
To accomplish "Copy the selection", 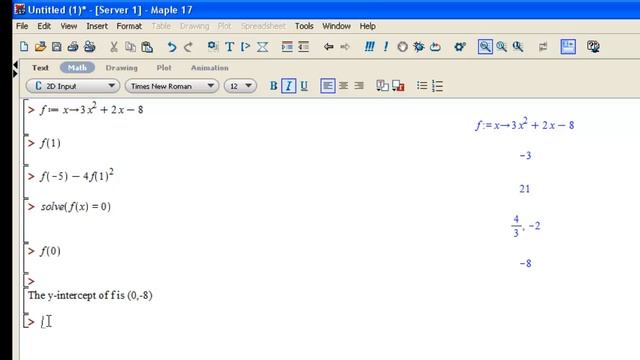I will pyautogui.click(x=130, y=47).
